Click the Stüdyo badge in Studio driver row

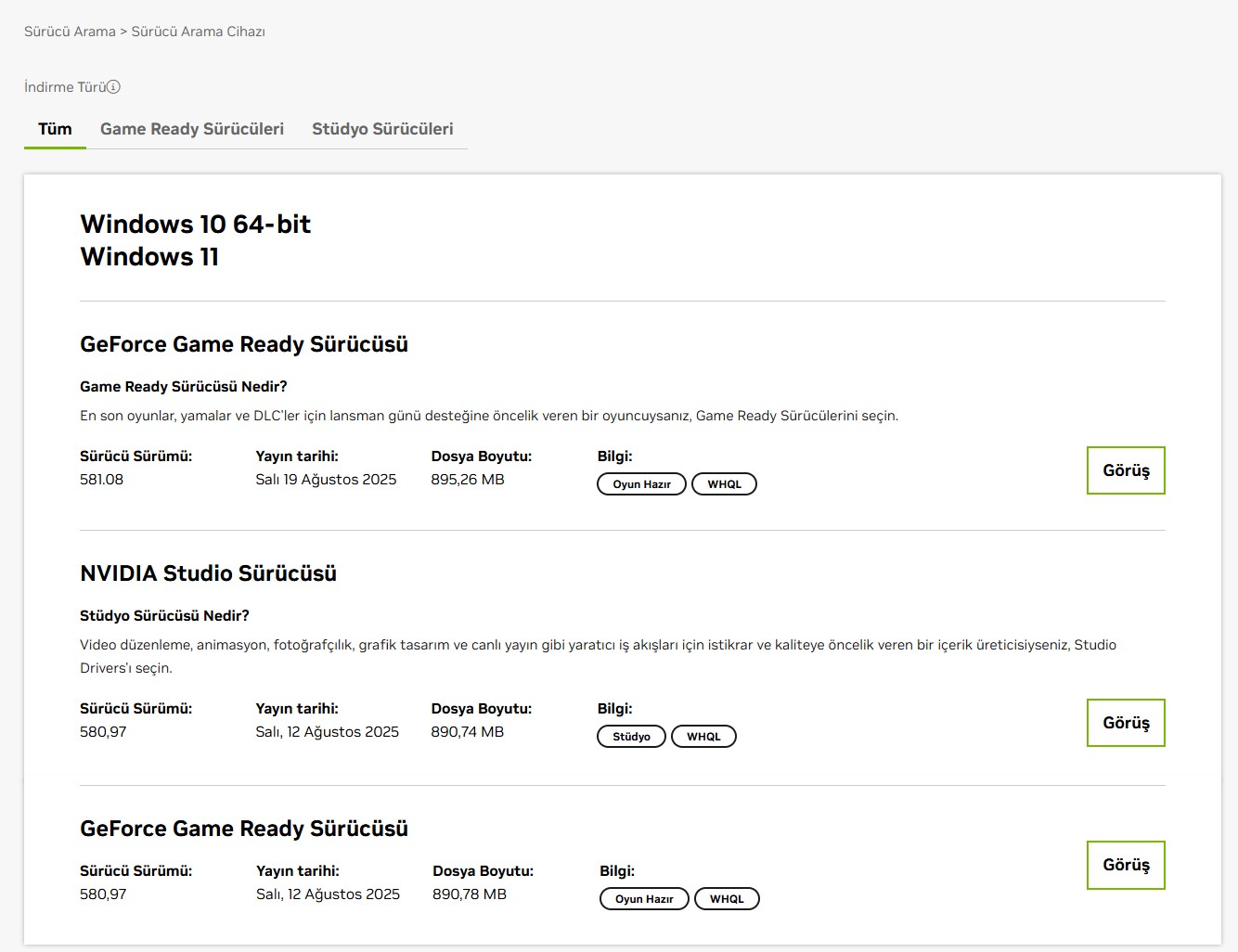click(631, 737)
